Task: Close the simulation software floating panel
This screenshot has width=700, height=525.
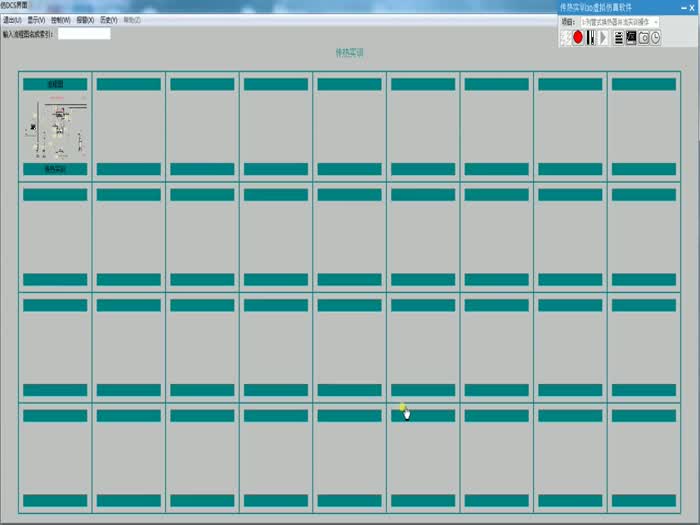Action: [x=691, y=6]
